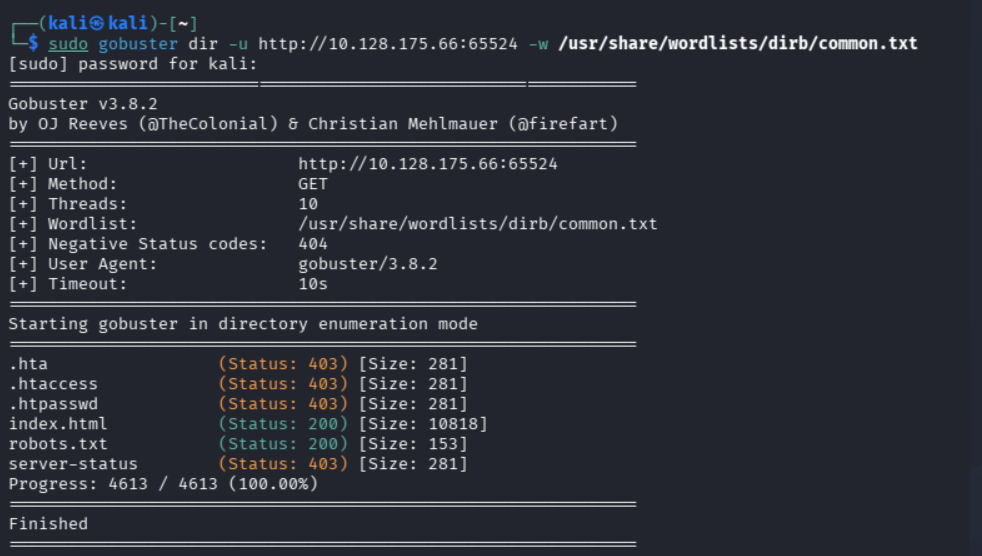Image resolution: width=982 pixels, height=556 pixels.
Task: Click the Threads value '10'
Action: pos(308,204)
